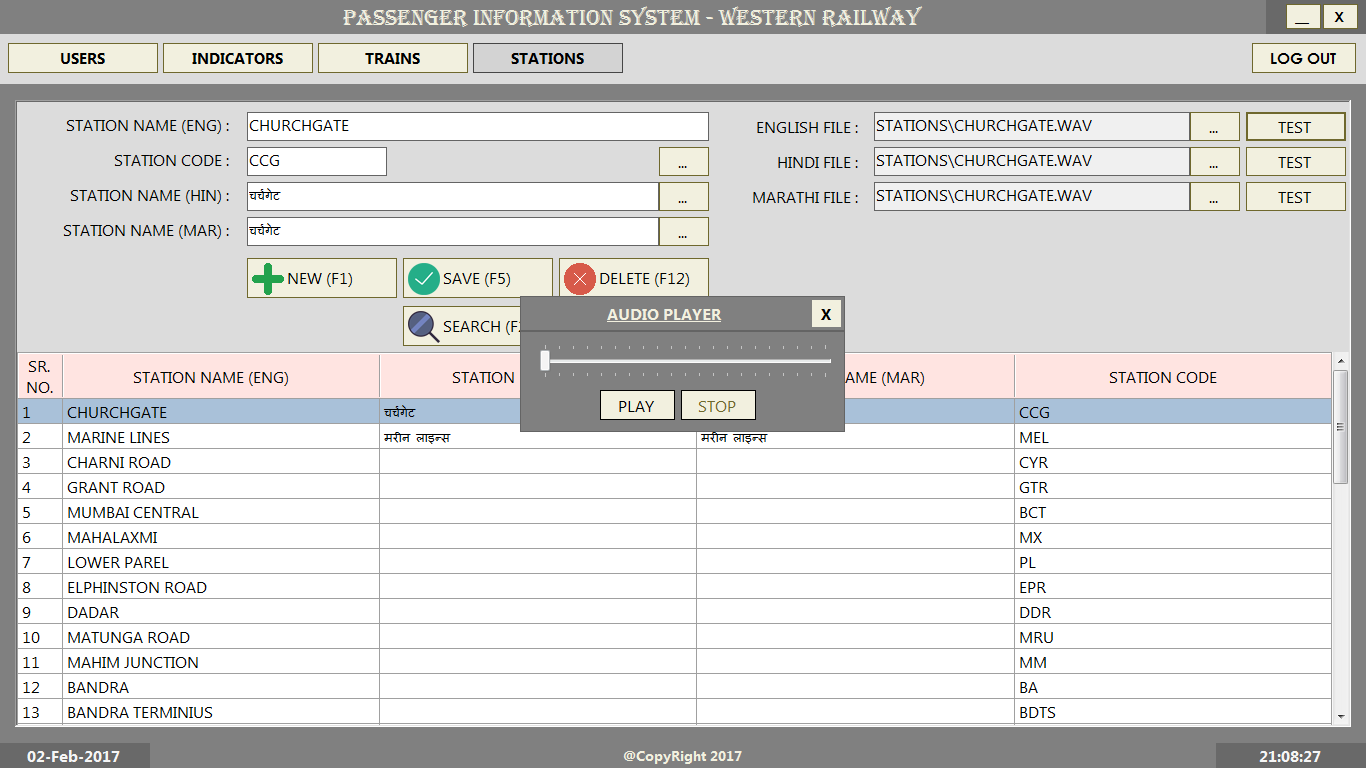
Task: Browse for the English file
Action: (1214, 127)
